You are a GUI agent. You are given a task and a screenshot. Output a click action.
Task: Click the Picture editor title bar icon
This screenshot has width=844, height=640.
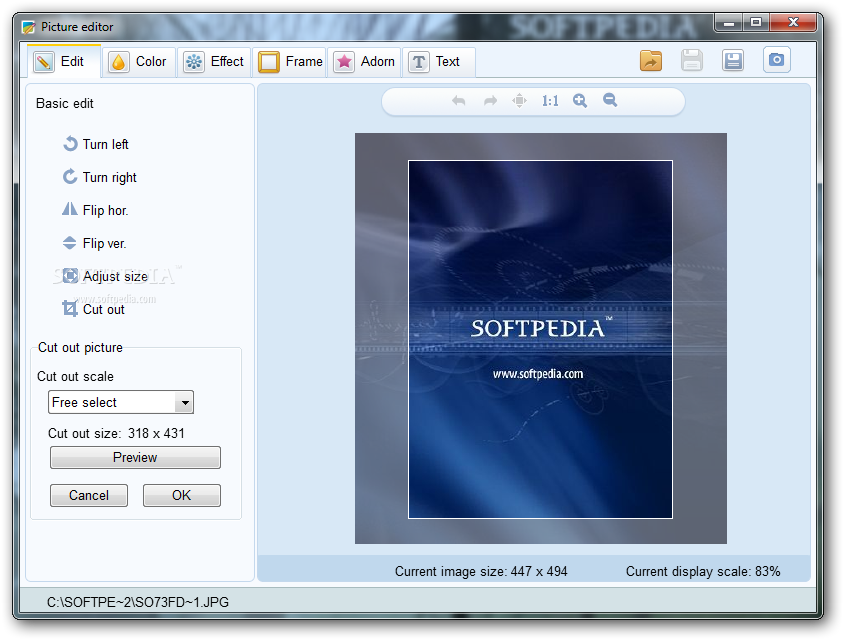click(x=29, y=27)
